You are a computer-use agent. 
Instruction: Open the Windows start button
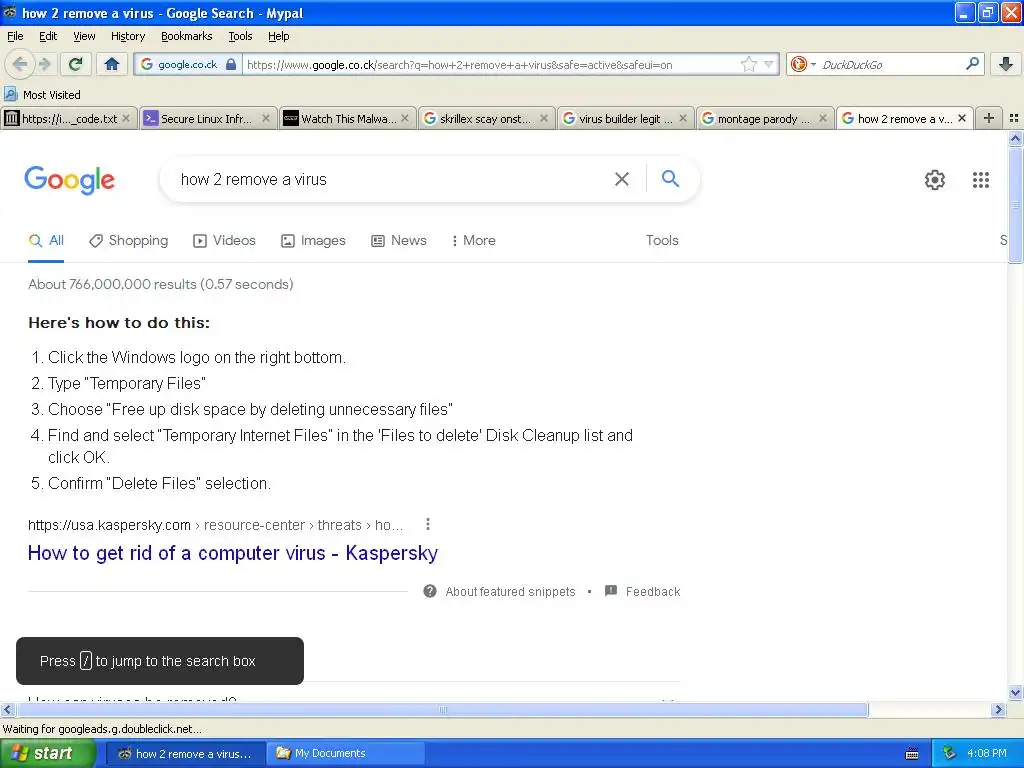click(x=48, y=753)
